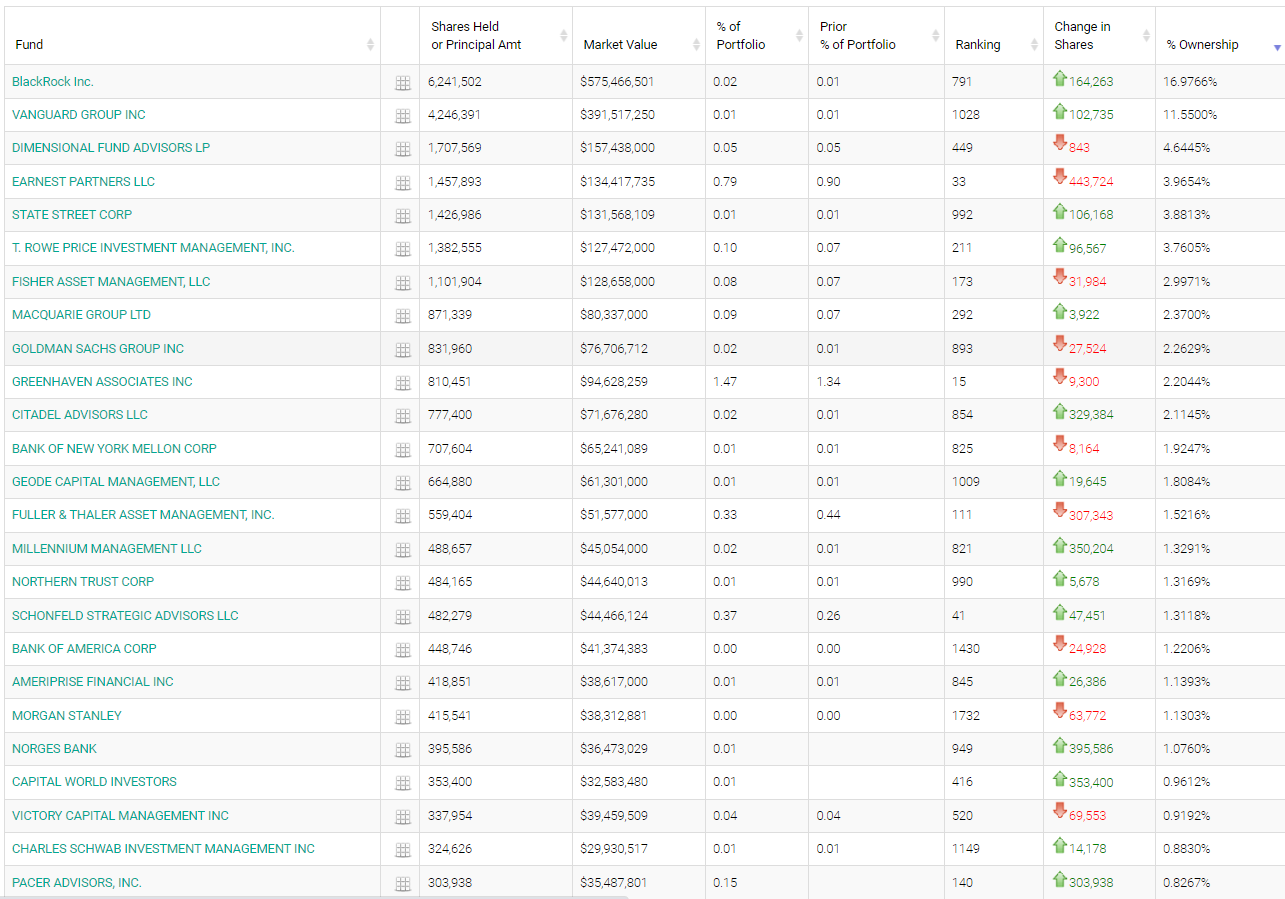Click grid icon for T. Rowe Price

403,249
